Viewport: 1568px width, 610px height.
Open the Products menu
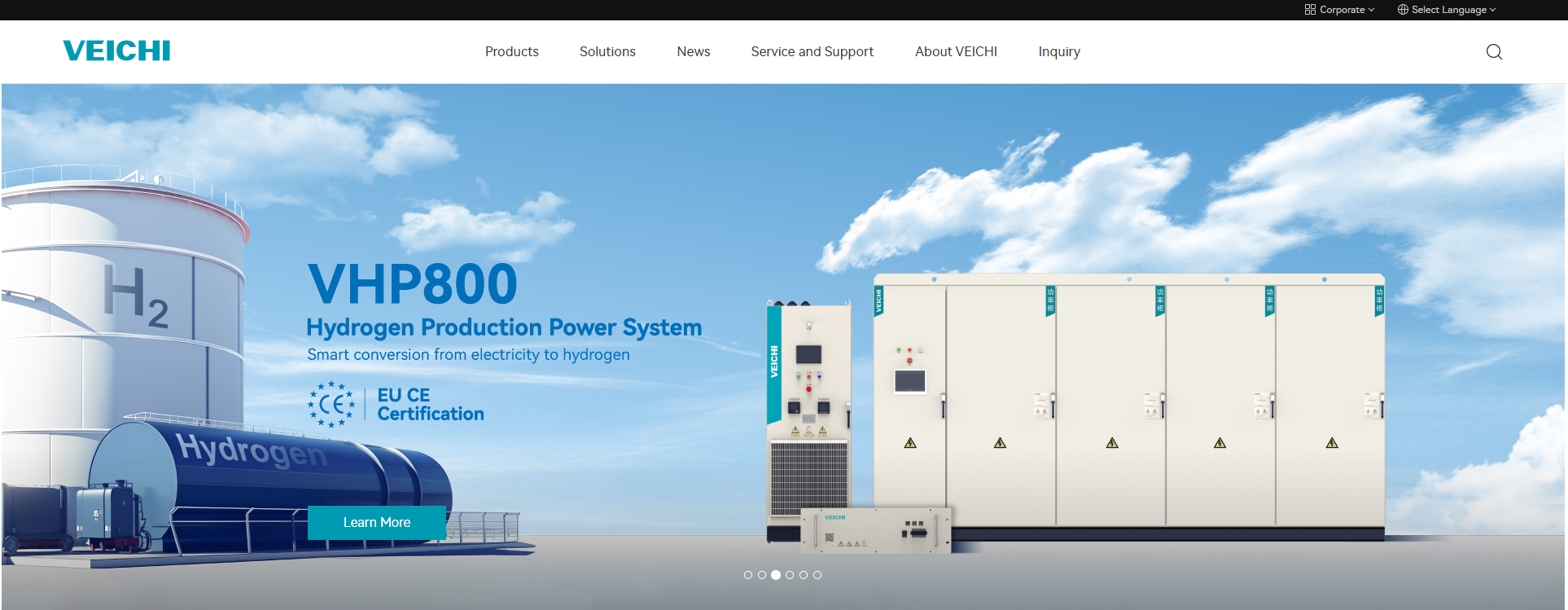coord(511,51)
